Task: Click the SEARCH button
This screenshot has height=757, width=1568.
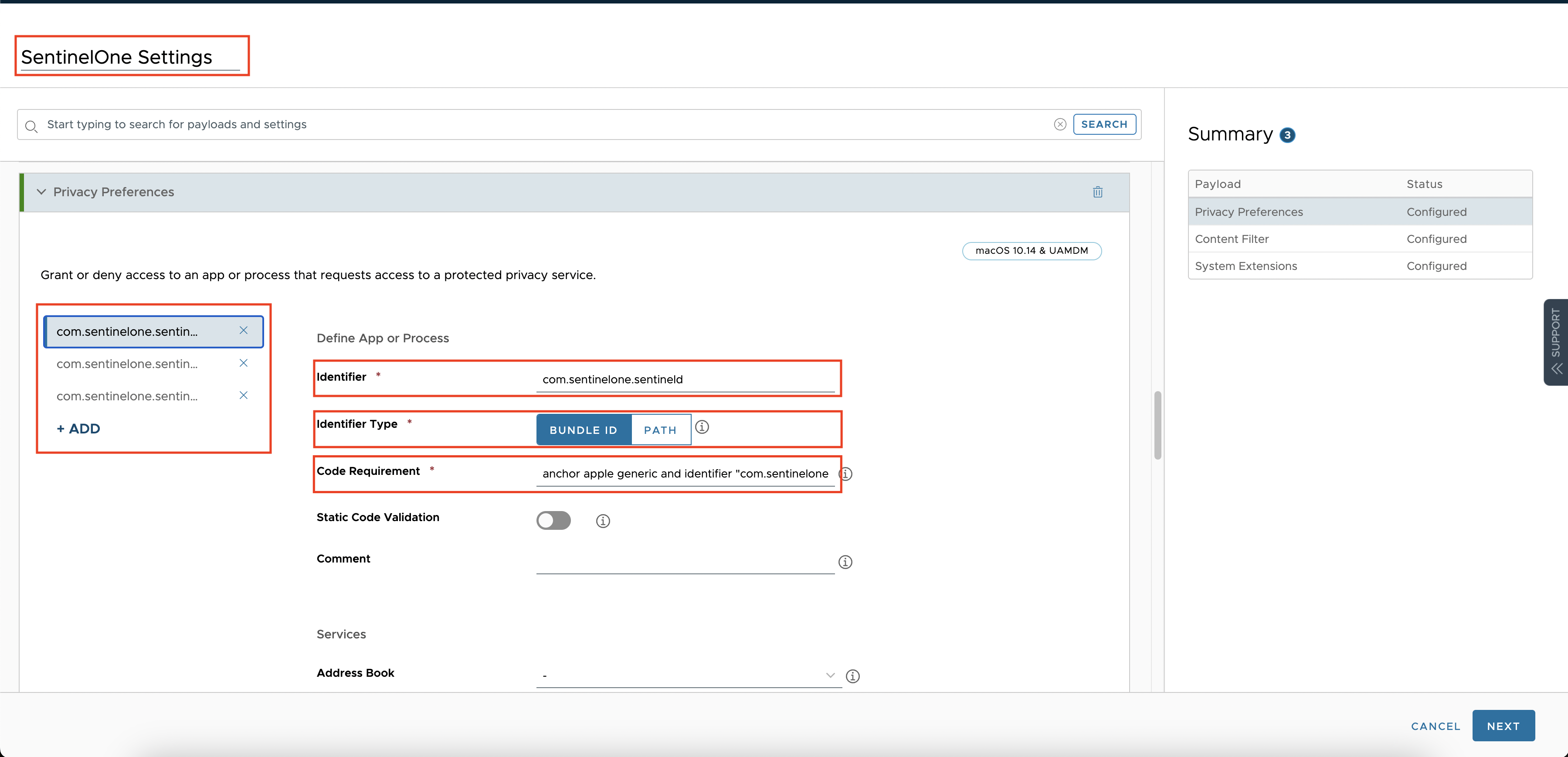Action: [x=1104, y=124]
